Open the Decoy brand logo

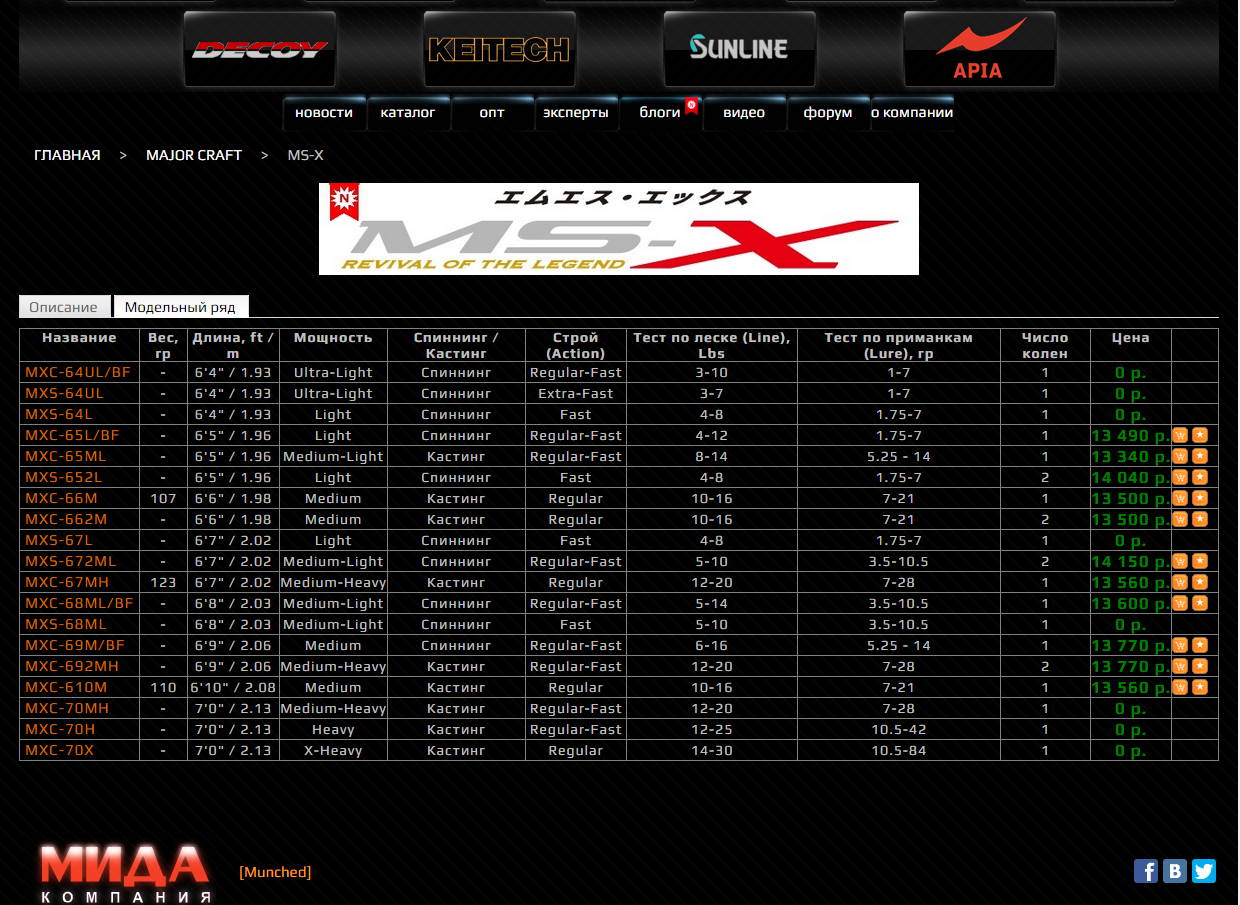[x=260, y=49]
